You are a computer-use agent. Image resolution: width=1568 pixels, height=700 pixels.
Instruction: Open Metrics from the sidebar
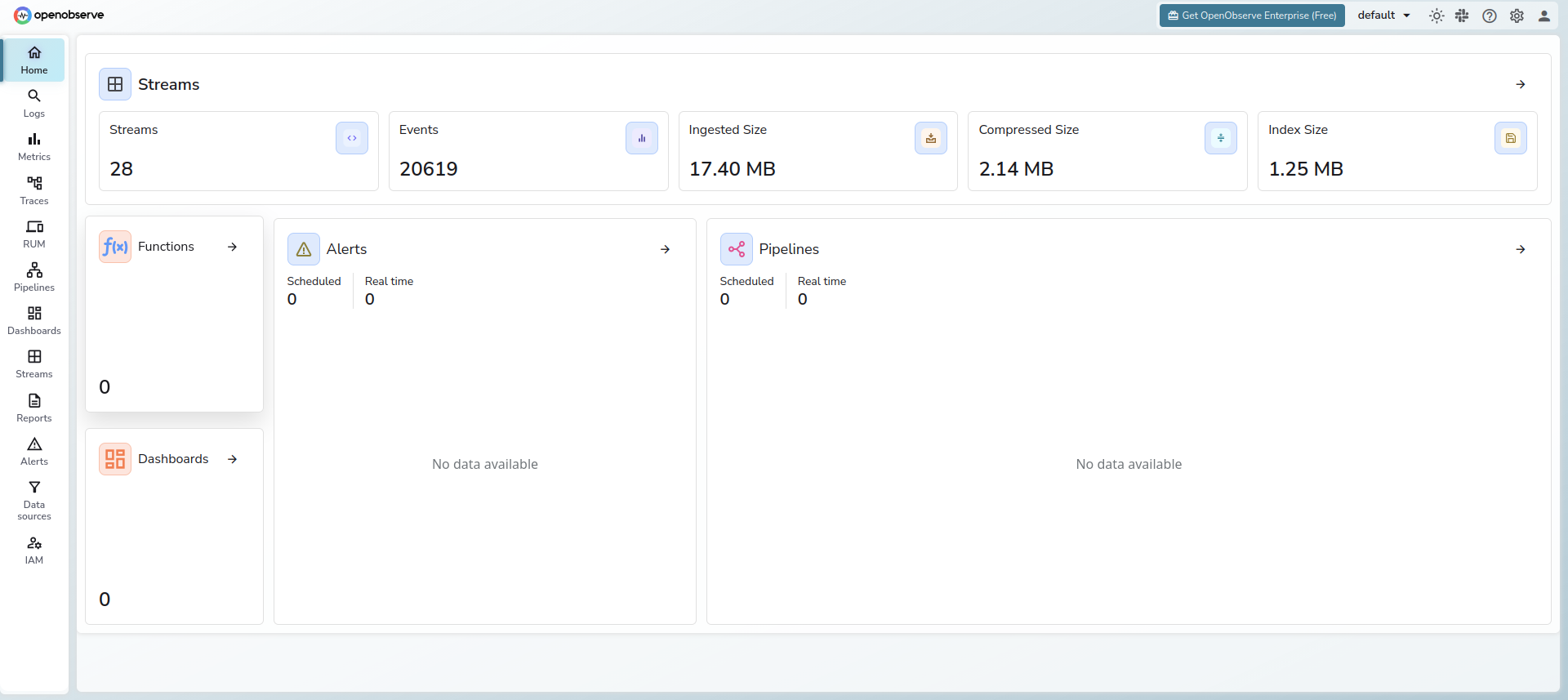pyautogui.click(x=34, y=147)
